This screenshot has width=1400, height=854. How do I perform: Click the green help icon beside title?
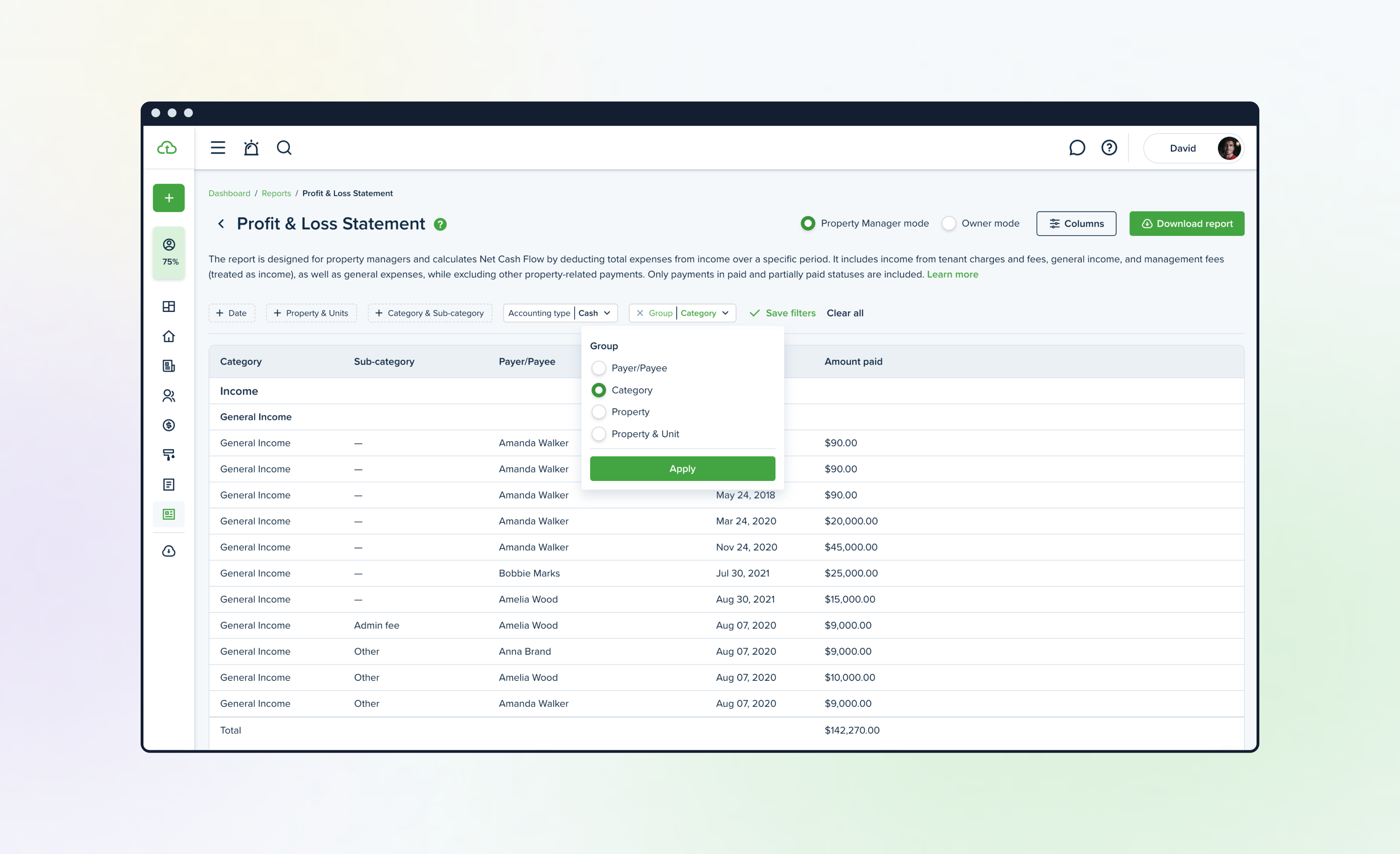pyautogui.click(x=440, y=224)
